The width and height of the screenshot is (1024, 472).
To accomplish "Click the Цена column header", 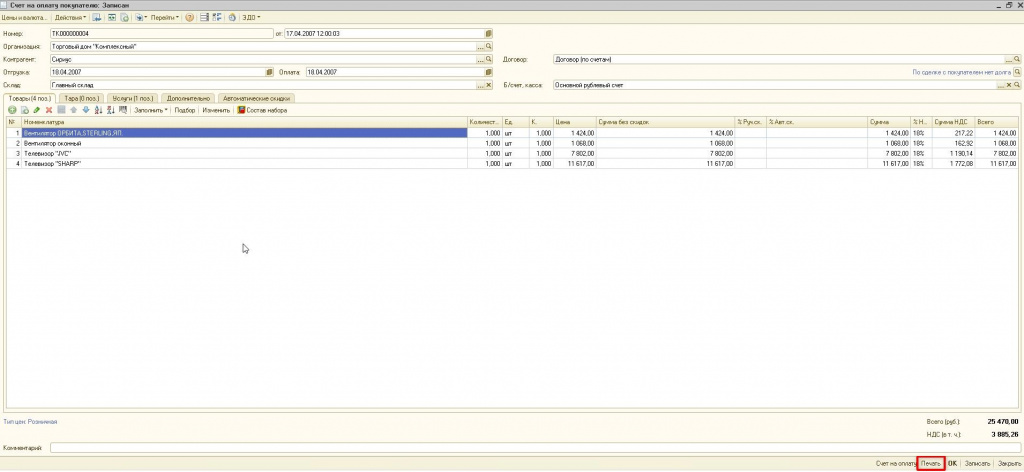I will pyautogui.click(x=574, y=122).
